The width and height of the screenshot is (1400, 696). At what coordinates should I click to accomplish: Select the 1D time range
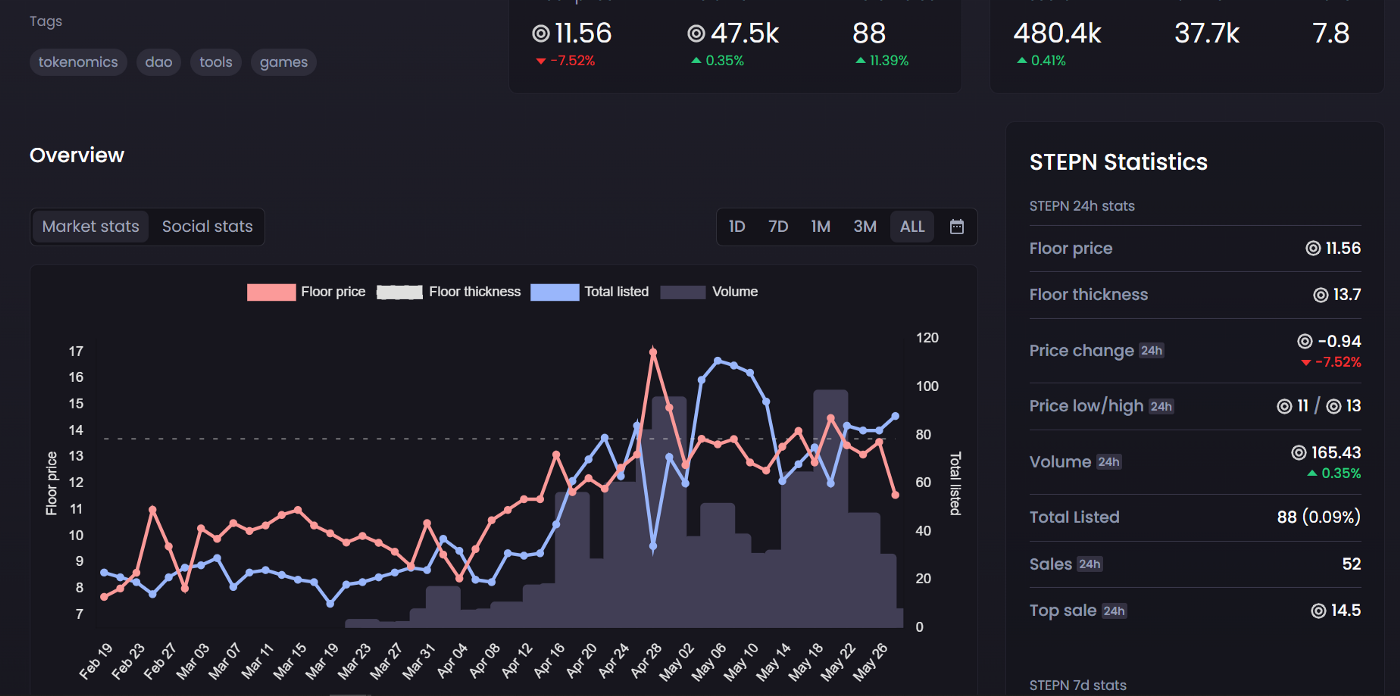[x=737, y=226]
